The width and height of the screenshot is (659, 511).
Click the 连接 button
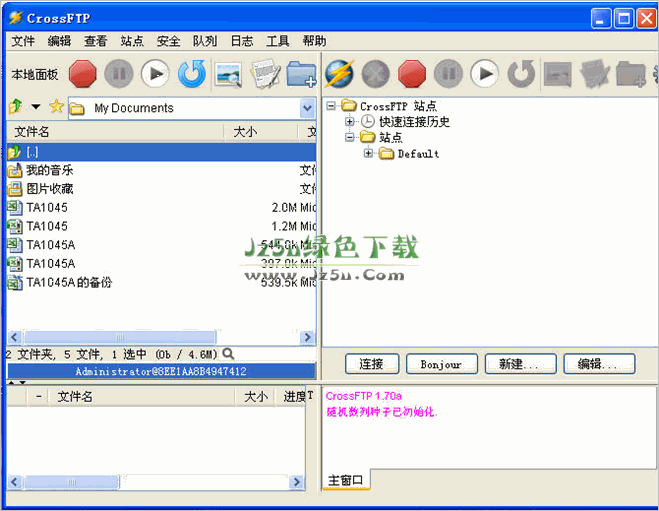[x=372, y=364]
